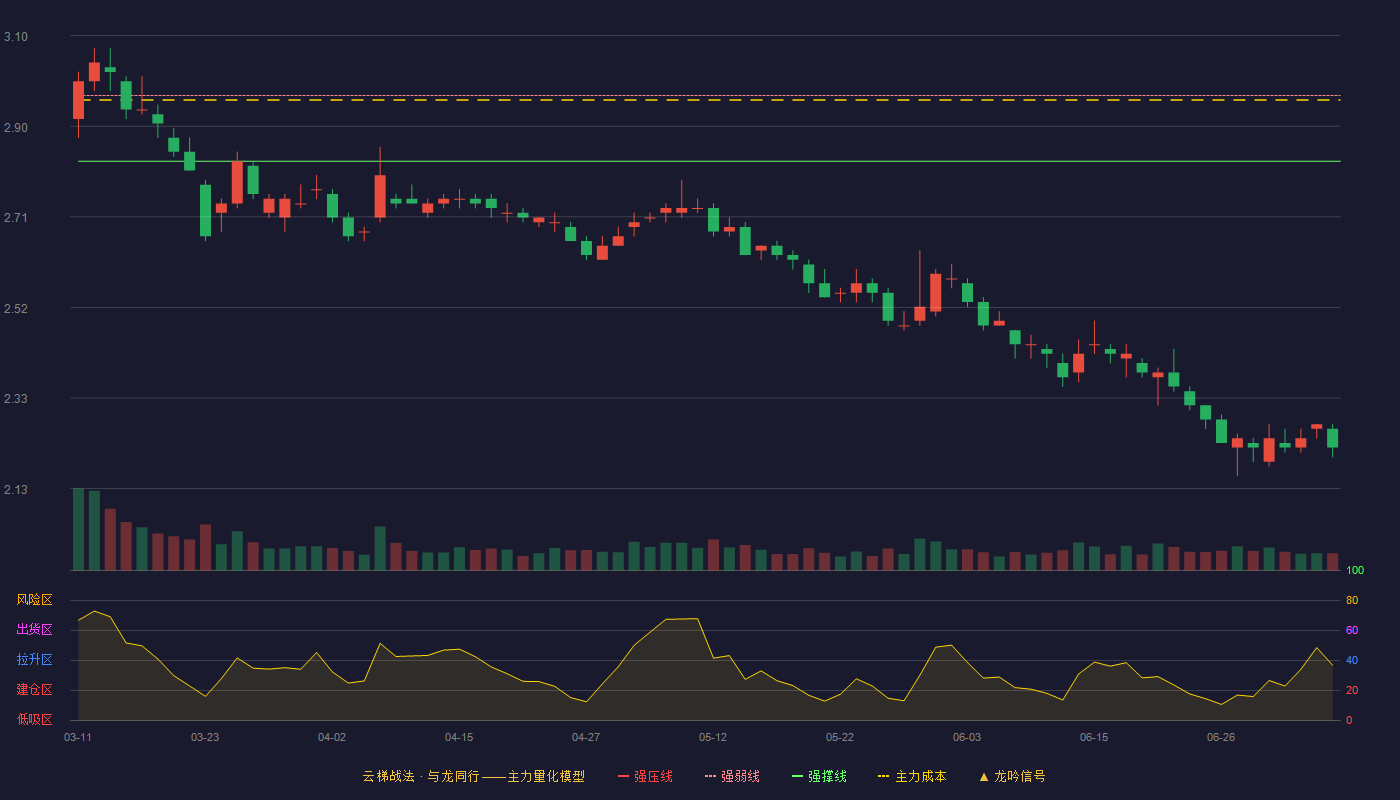This screenshot has height=800, width=1400.
Task: Click the 2.52 price axis label
Action: tap(16, 309)
